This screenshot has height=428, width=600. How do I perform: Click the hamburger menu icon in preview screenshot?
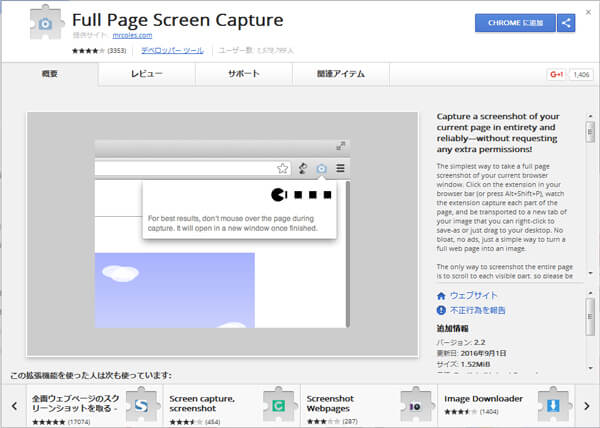pos(340,169)
